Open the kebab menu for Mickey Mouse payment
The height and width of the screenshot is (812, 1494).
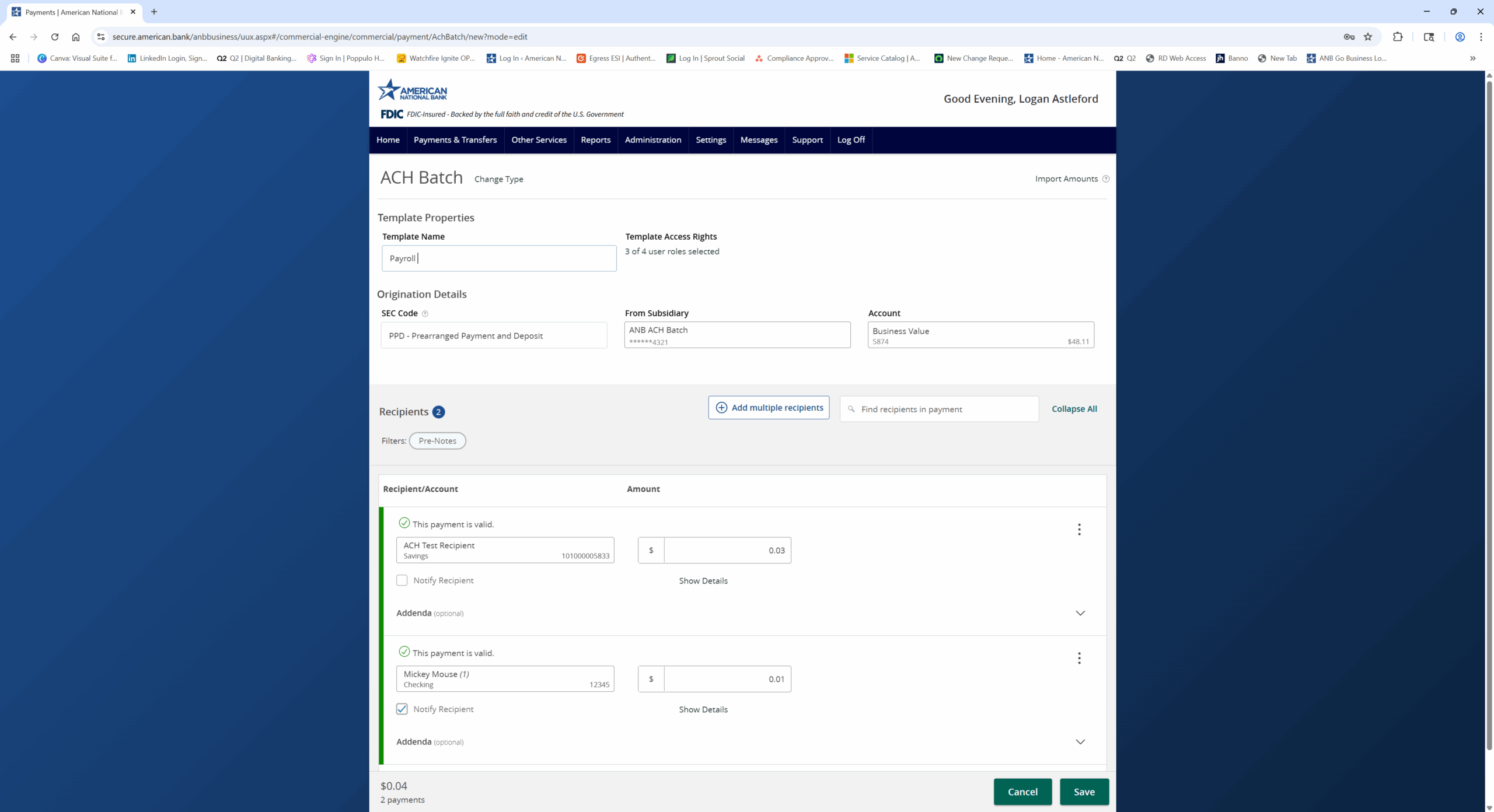coord(1079,658)
